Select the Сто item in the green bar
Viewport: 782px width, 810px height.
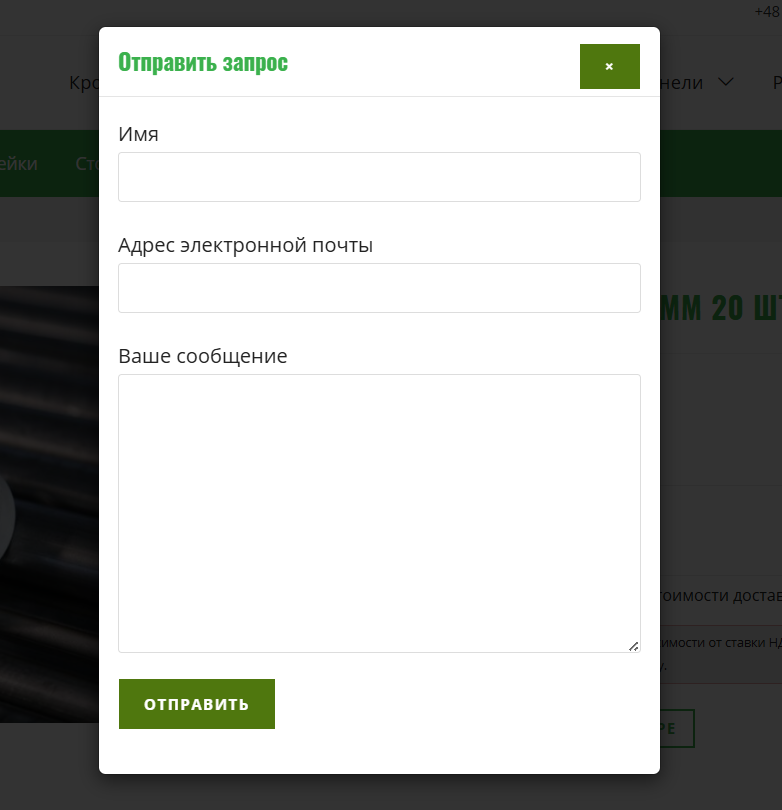(87, 164)
